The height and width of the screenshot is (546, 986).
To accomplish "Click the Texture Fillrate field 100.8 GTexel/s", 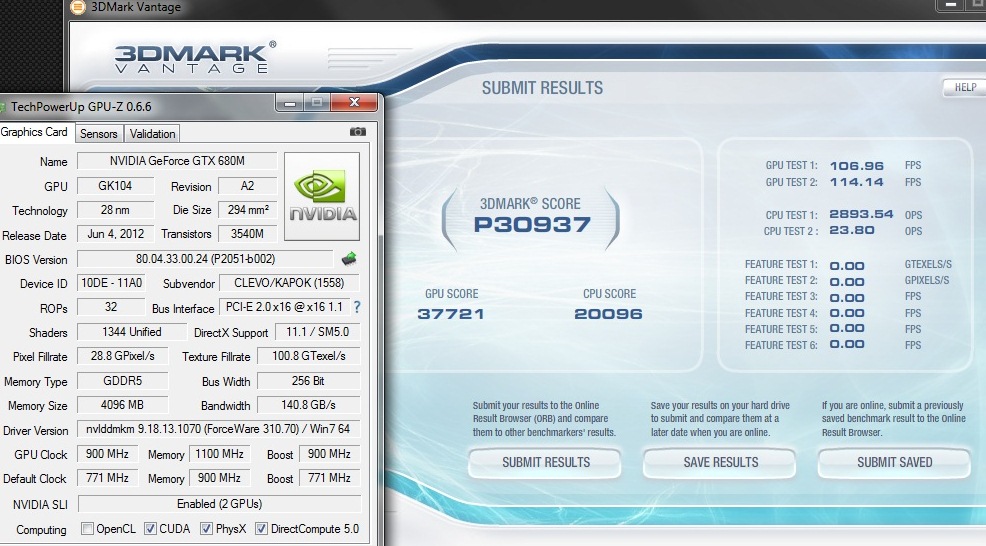I will (x=308, y=356).
